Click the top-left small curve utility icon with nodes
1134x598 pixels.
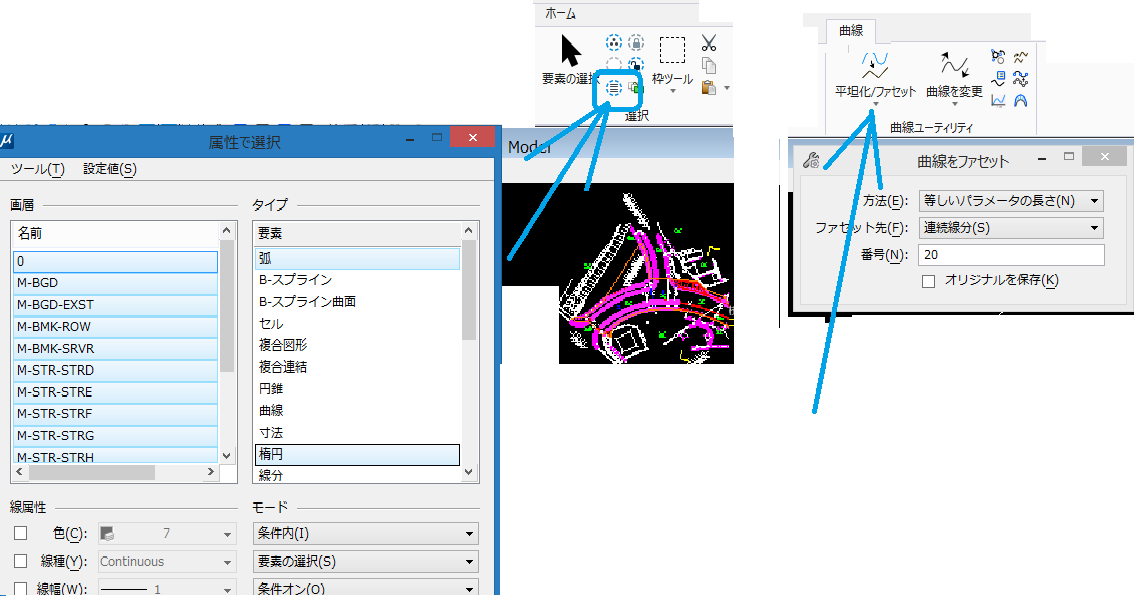pyautogui.click(x=998, y=56)
